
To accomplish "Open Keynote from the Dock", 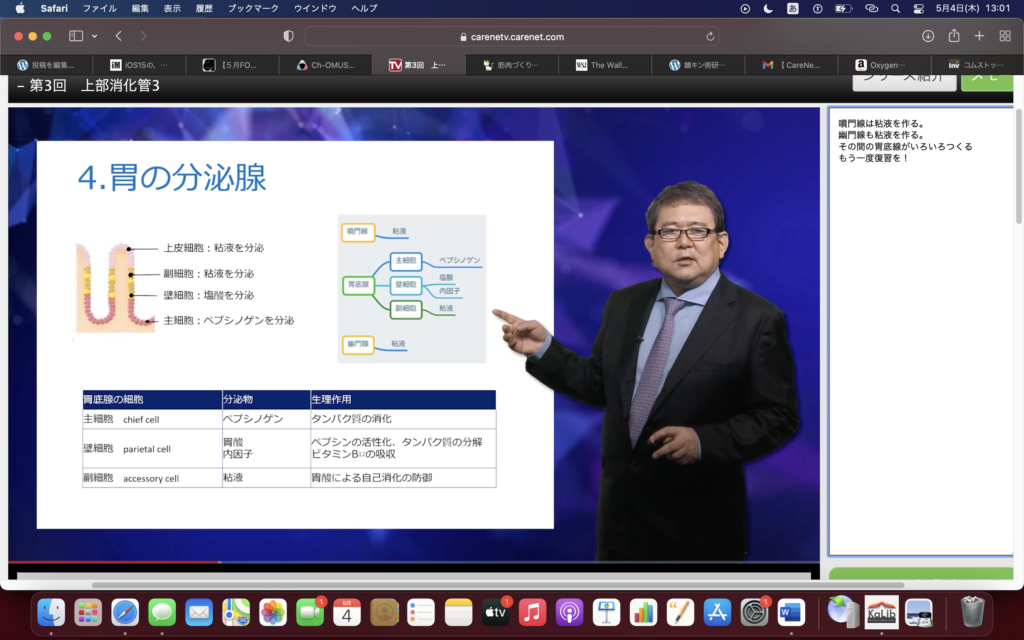I will pos(607,612).
